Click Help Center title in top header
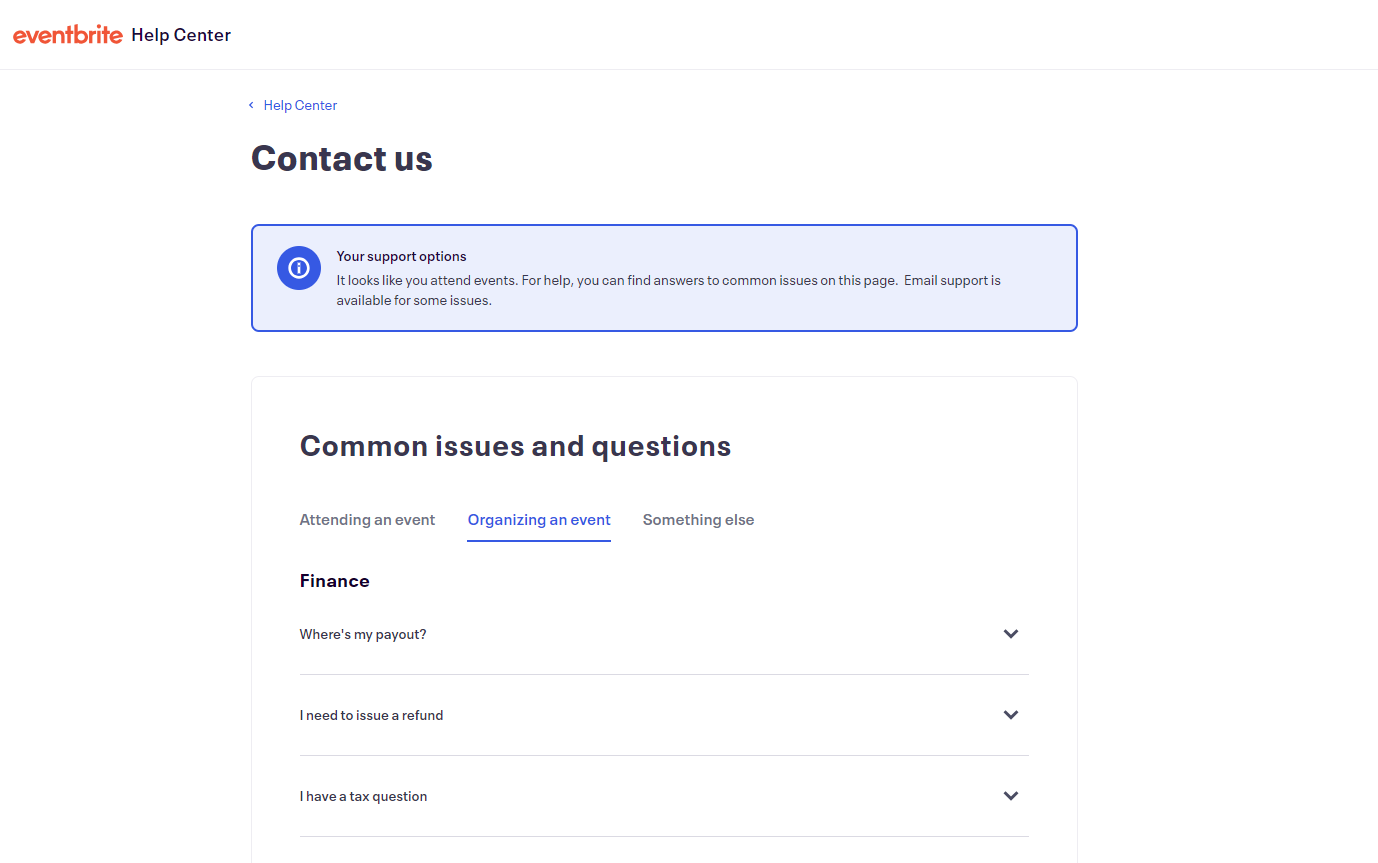 181,35
